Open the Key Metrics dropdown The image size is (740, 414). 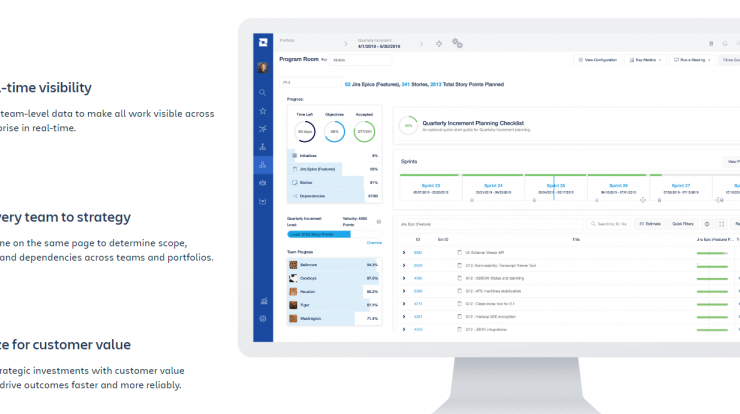point(646,60)
